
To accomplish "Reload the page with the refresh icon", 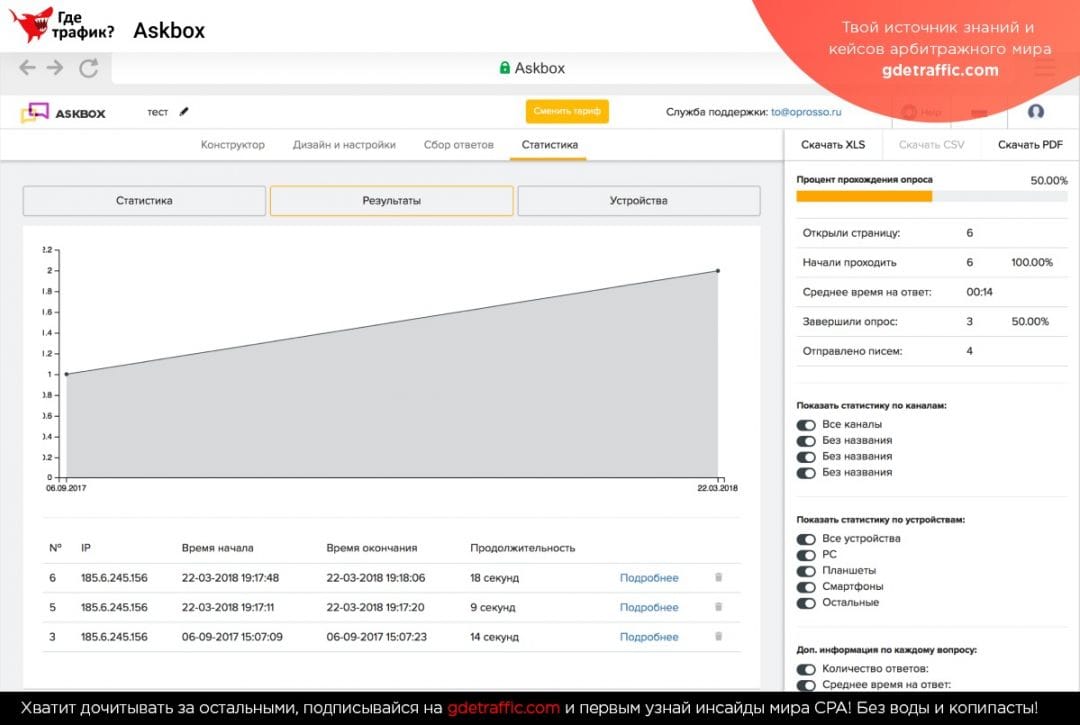I will [88, 68].
